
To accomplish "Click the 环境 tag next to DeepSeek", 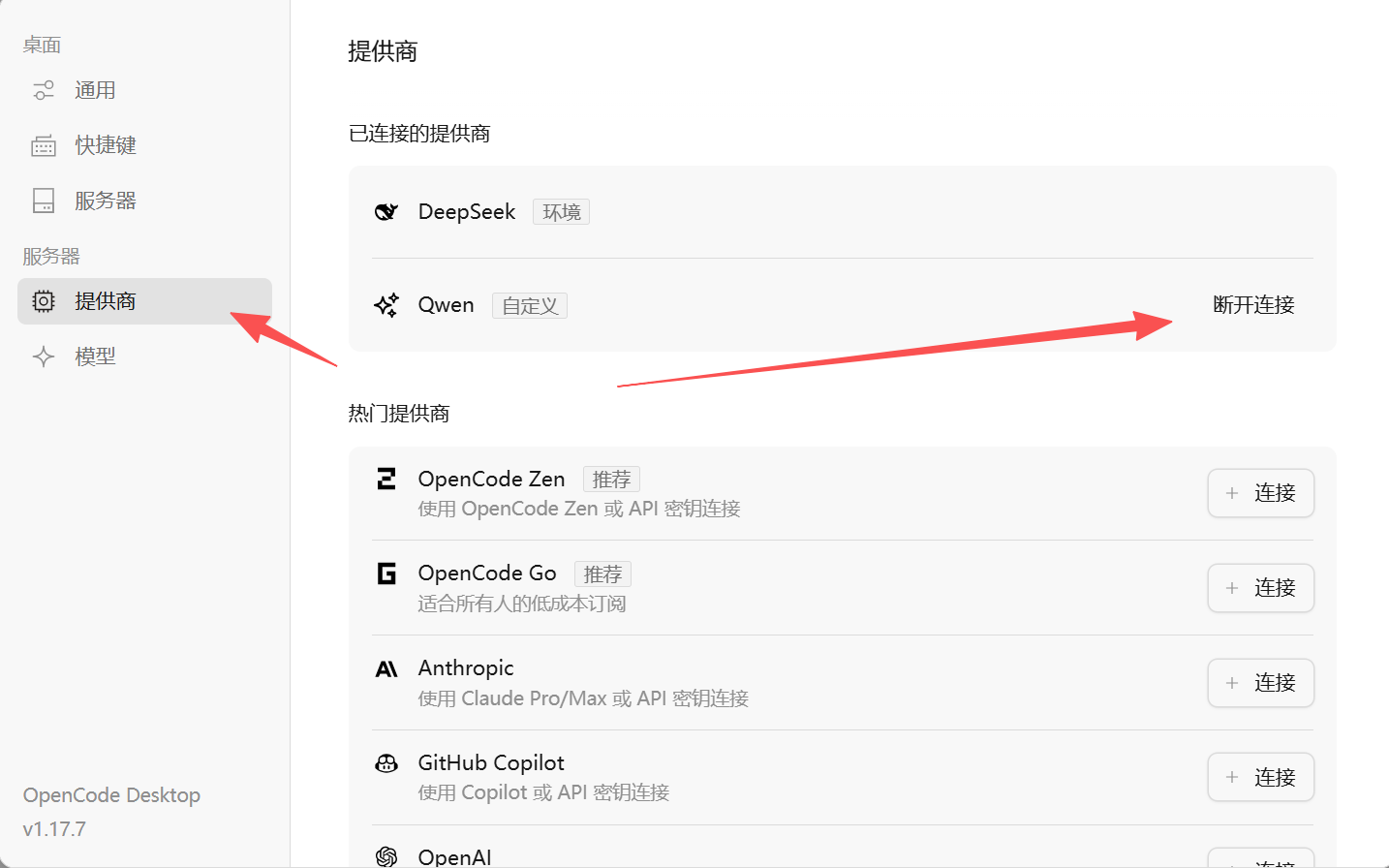I will [x=562, y=212].
